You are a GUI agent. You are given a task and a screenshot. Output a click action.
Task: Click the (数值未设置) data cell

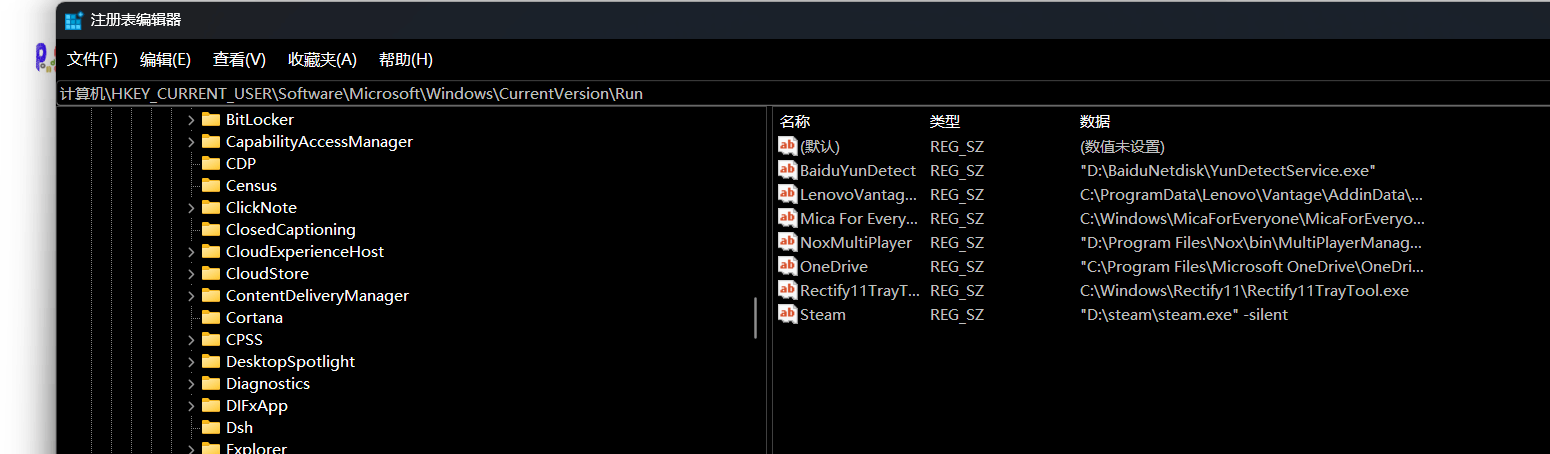pyautogui.click(x=1122, y=147)
